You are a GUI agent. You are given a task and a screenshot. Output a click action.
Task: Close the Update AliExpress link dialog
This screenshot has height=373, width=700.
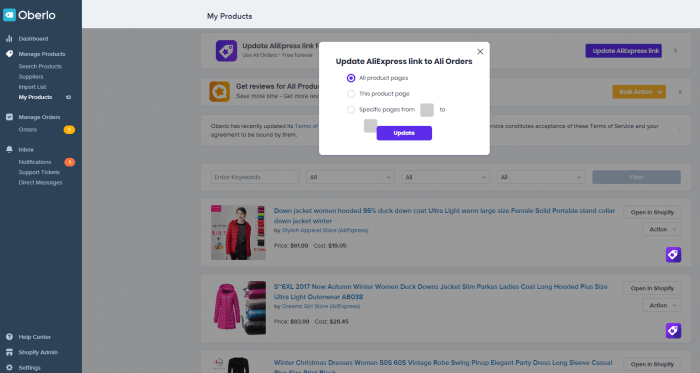point(480,52)
